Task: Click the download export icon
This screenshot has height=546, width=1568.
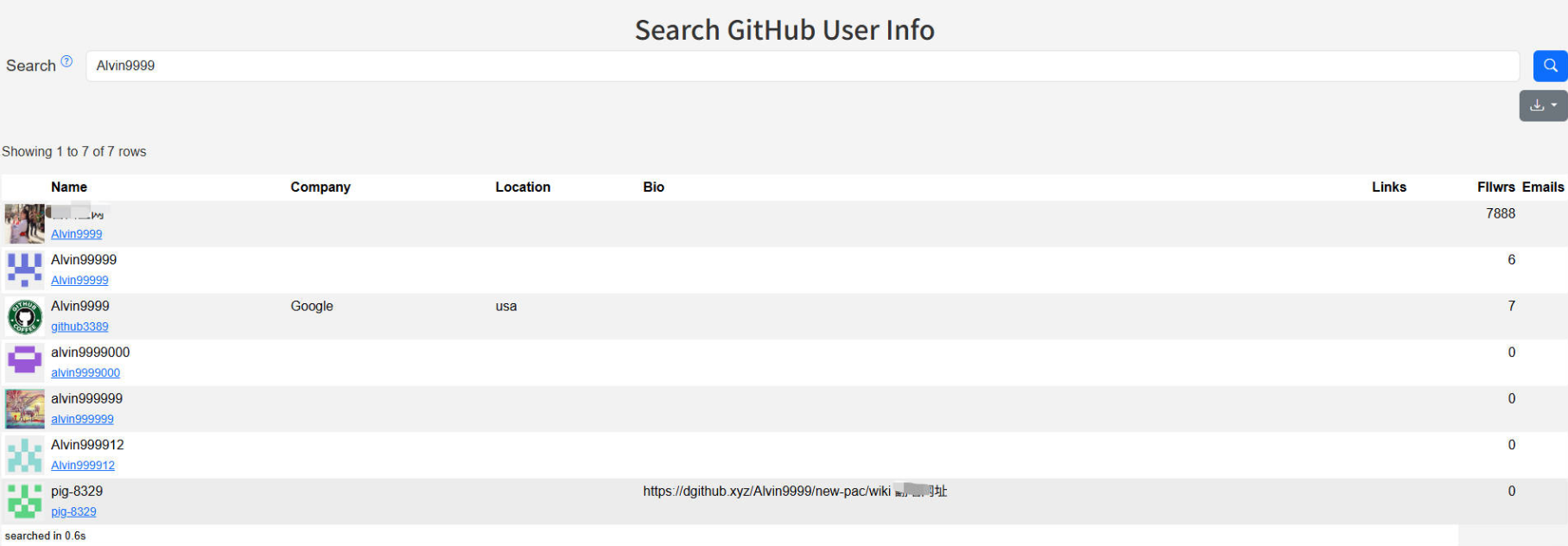Action: (1537, 105)
